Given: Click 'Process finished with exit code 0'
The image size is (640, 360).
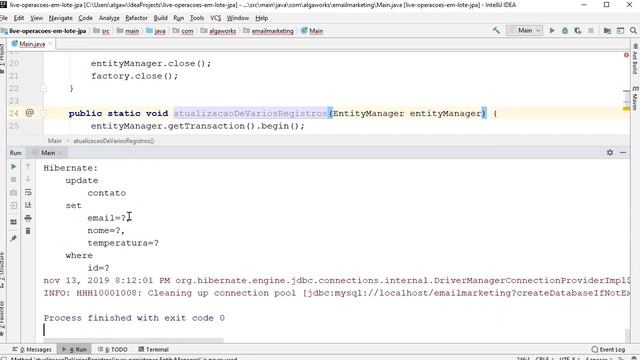Looking at the screenshot, I should coord(134,318).
